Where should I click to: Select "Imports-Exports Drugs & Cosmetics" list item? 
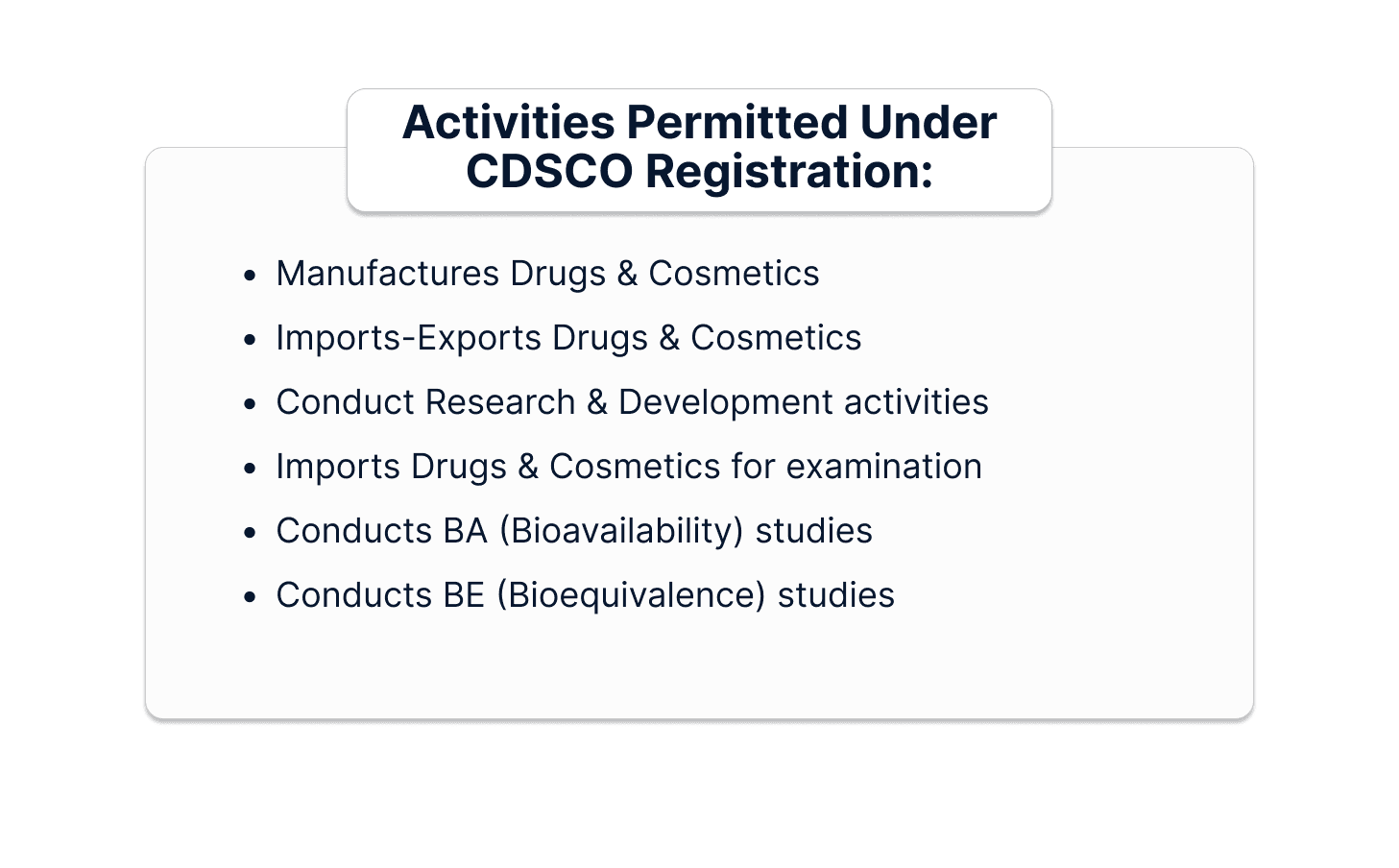tap(568, 338)
